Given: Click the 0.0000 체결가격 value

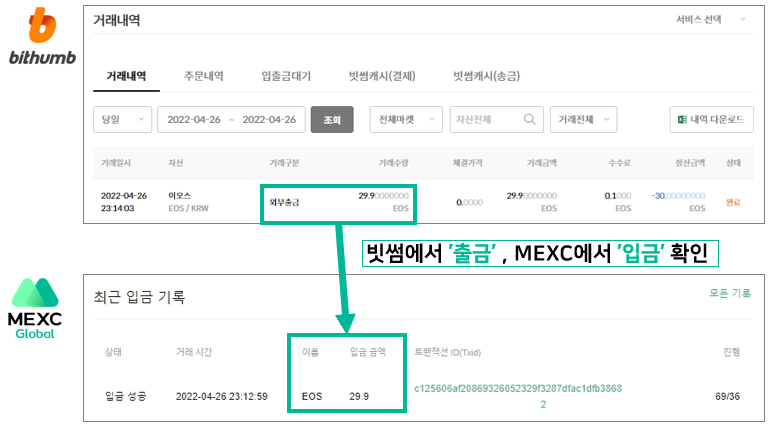Looking at the screenshot, I should [469, 202].
